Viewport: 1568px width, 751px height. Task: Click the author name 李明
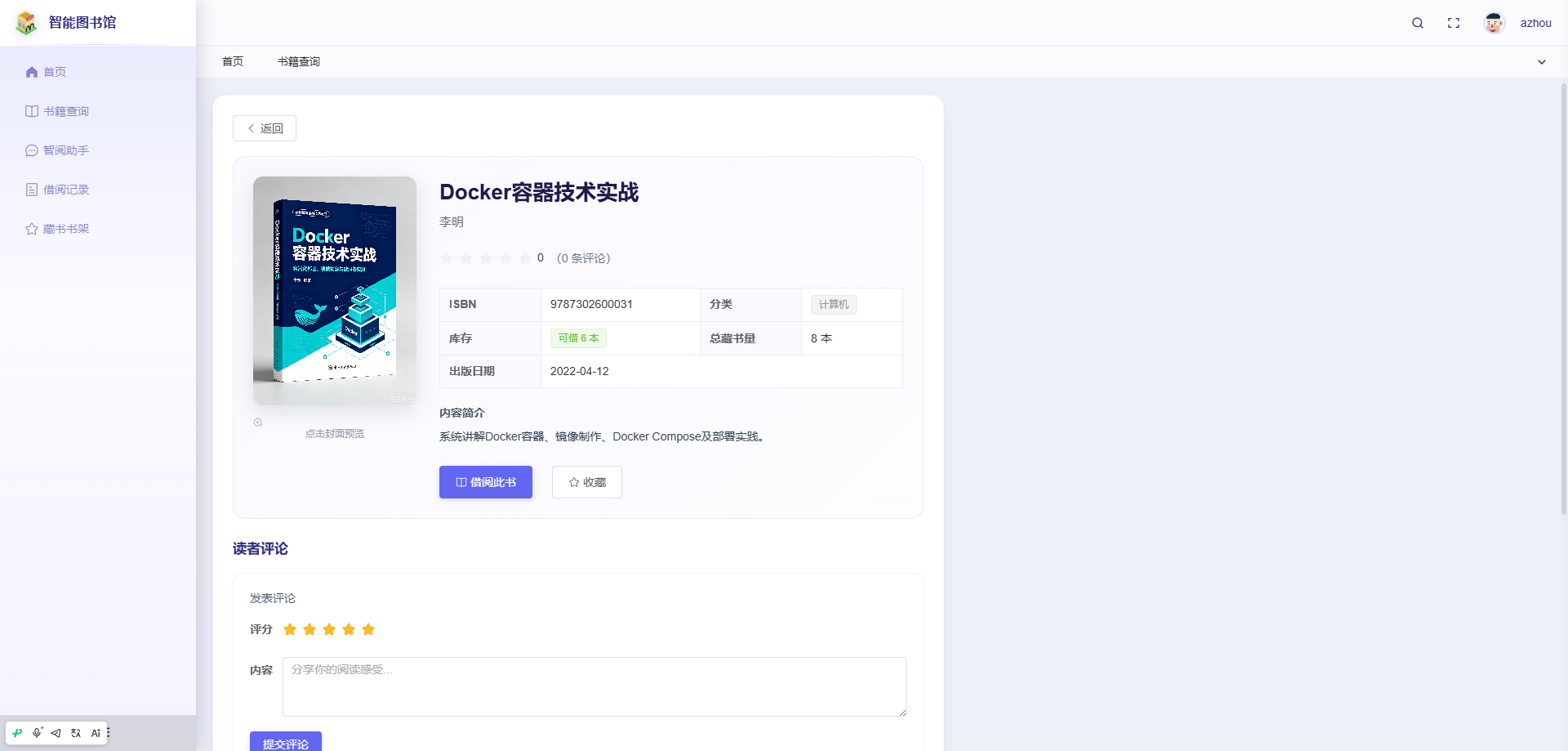pos(452,221)
